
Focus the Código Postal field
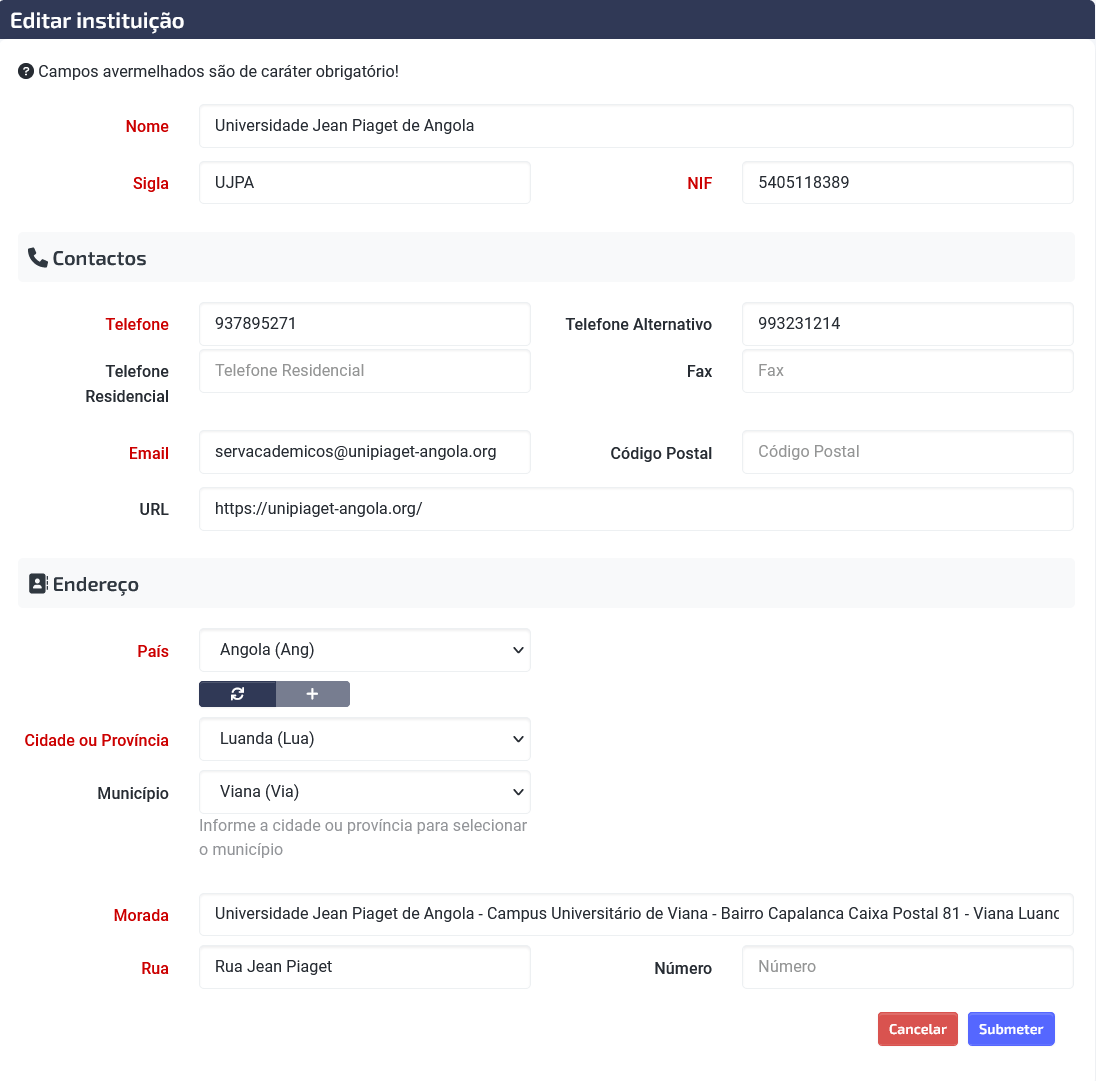click(x=907, y=452)
